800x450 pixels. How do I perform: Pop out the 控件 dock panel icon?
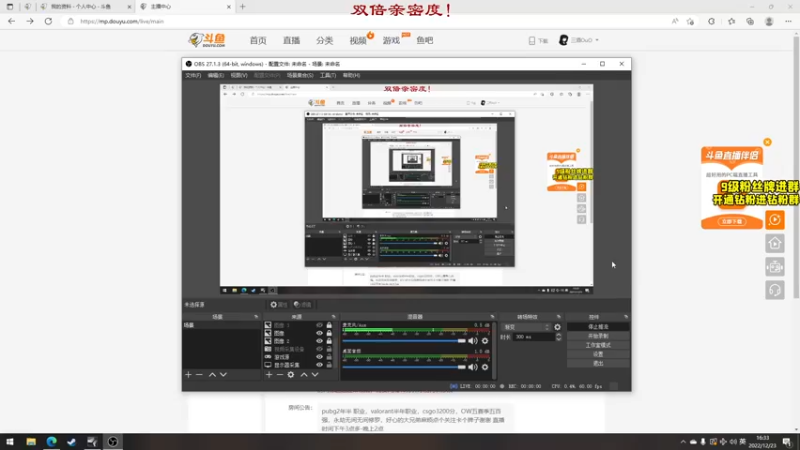pyautogui.click(x=626, y=317)
